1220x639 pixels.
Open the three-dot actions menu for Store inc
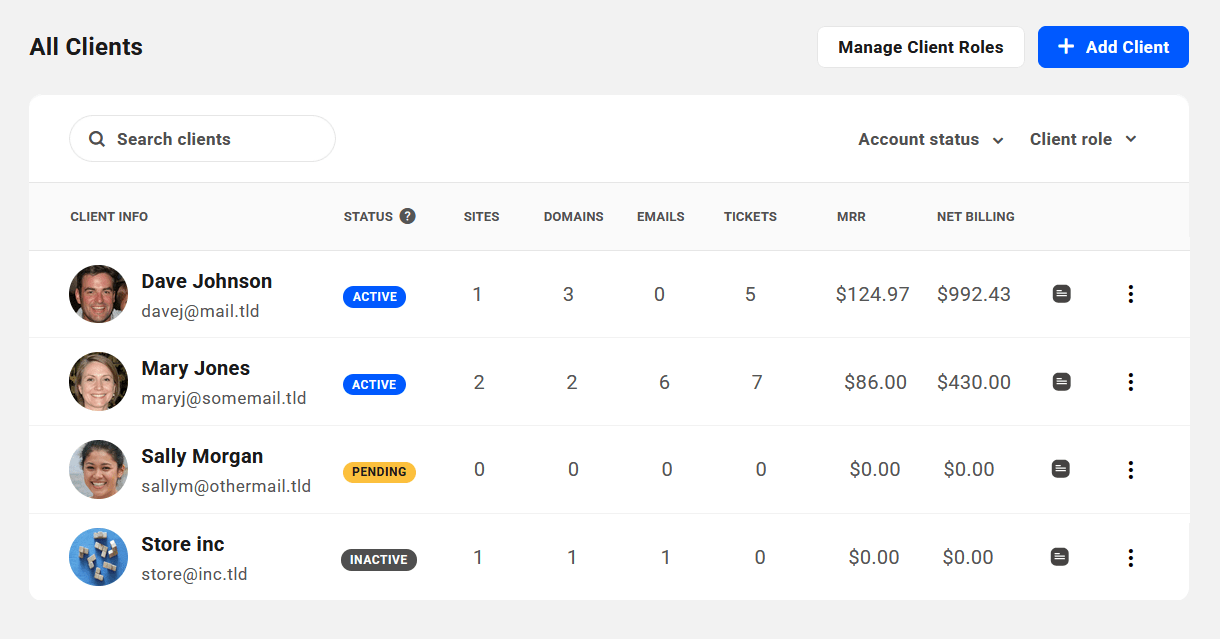(x=1131, y=557)
